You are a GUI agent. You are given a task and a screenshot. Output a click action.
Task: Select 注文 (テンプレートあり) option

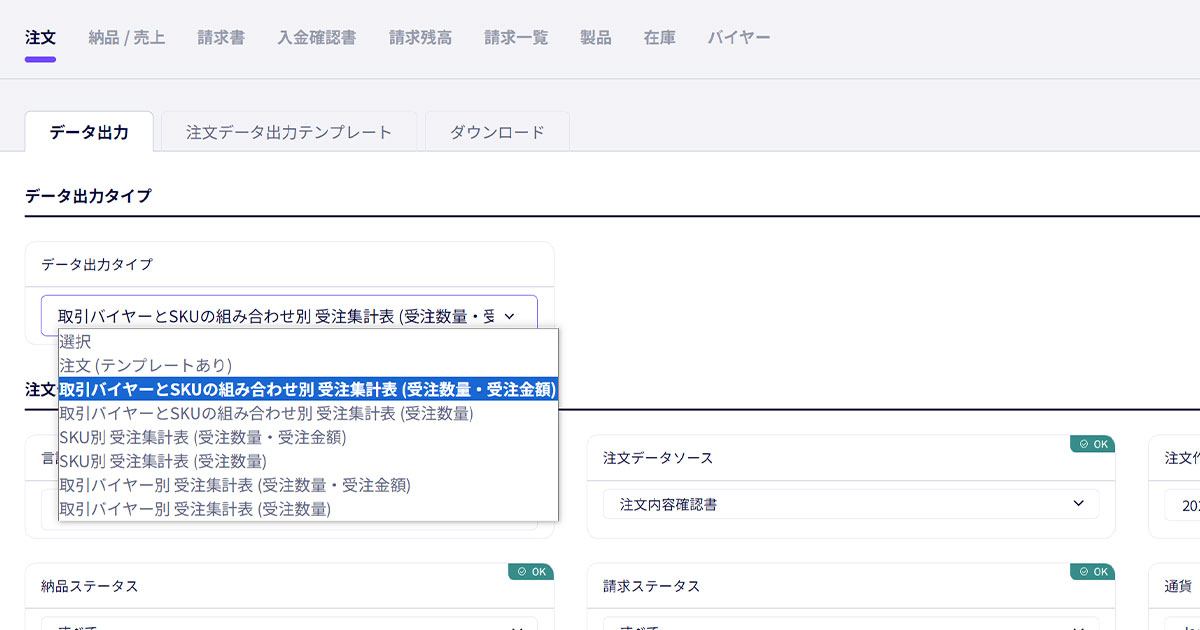(x=308, y=365)
